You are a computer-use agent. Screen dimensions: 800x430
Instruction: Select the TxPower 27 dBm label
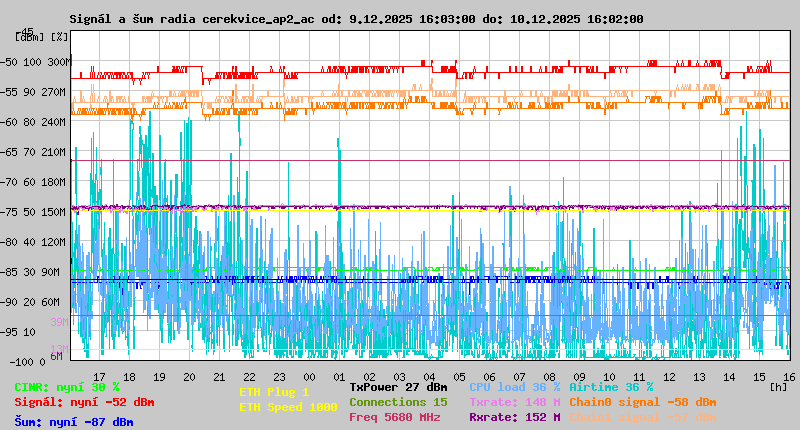[x=398, y=386]
